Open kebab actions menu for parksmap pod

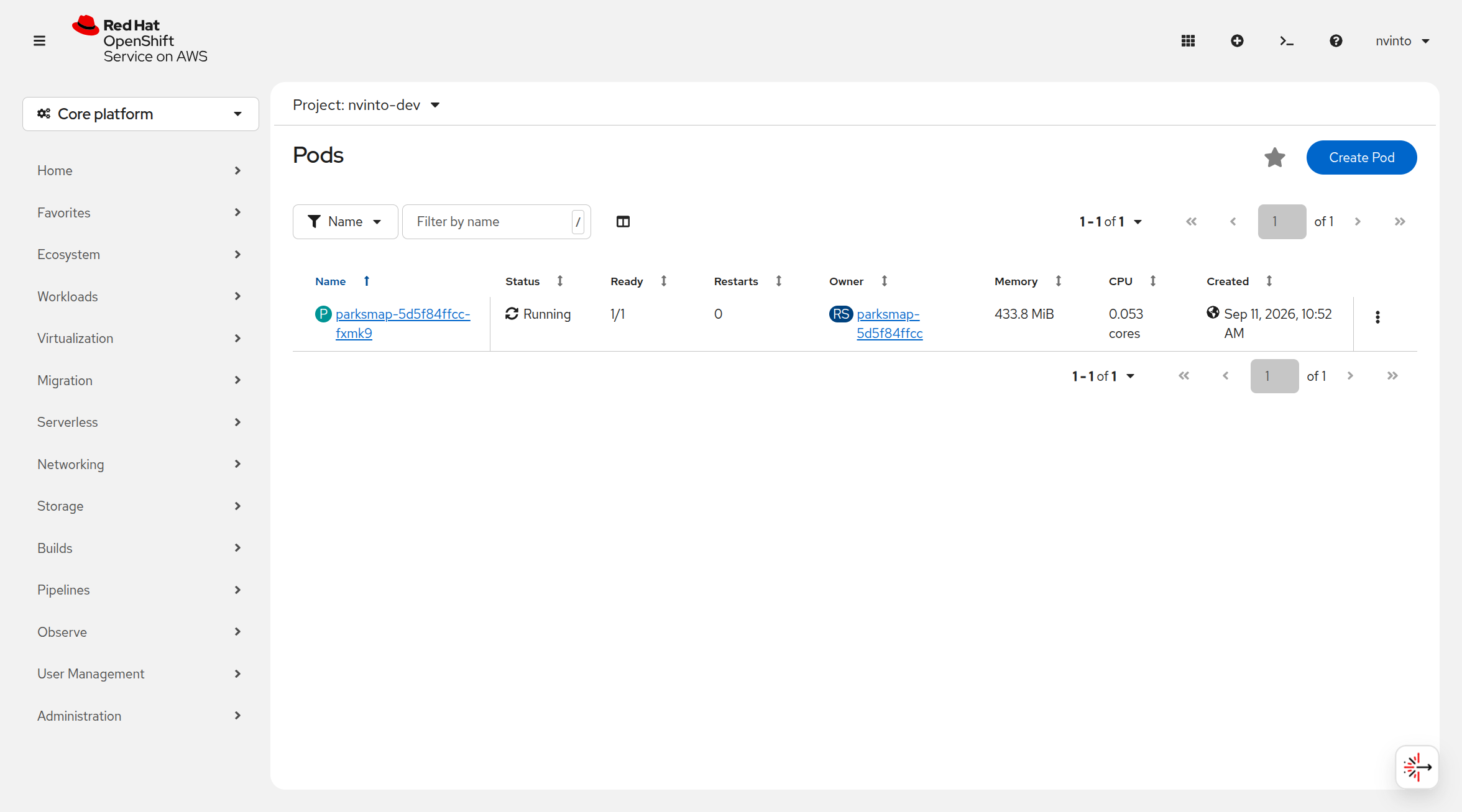pos(1377,317)
